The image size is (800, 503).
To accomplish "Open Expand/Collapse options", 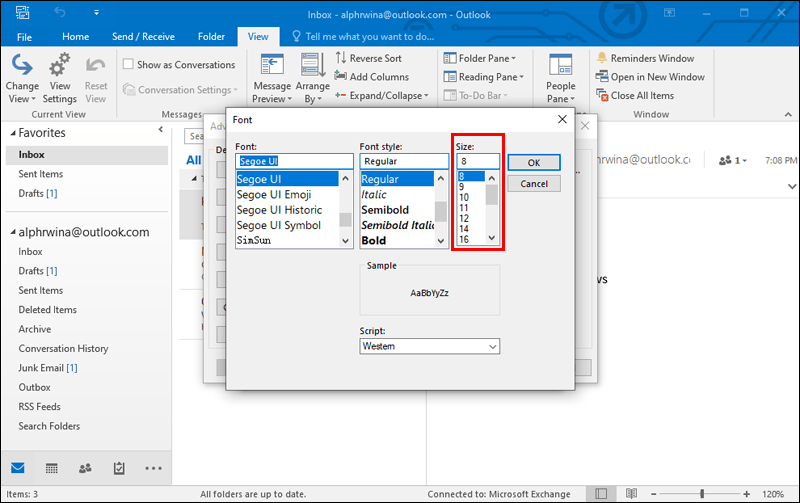I will [x=381, y=95].
